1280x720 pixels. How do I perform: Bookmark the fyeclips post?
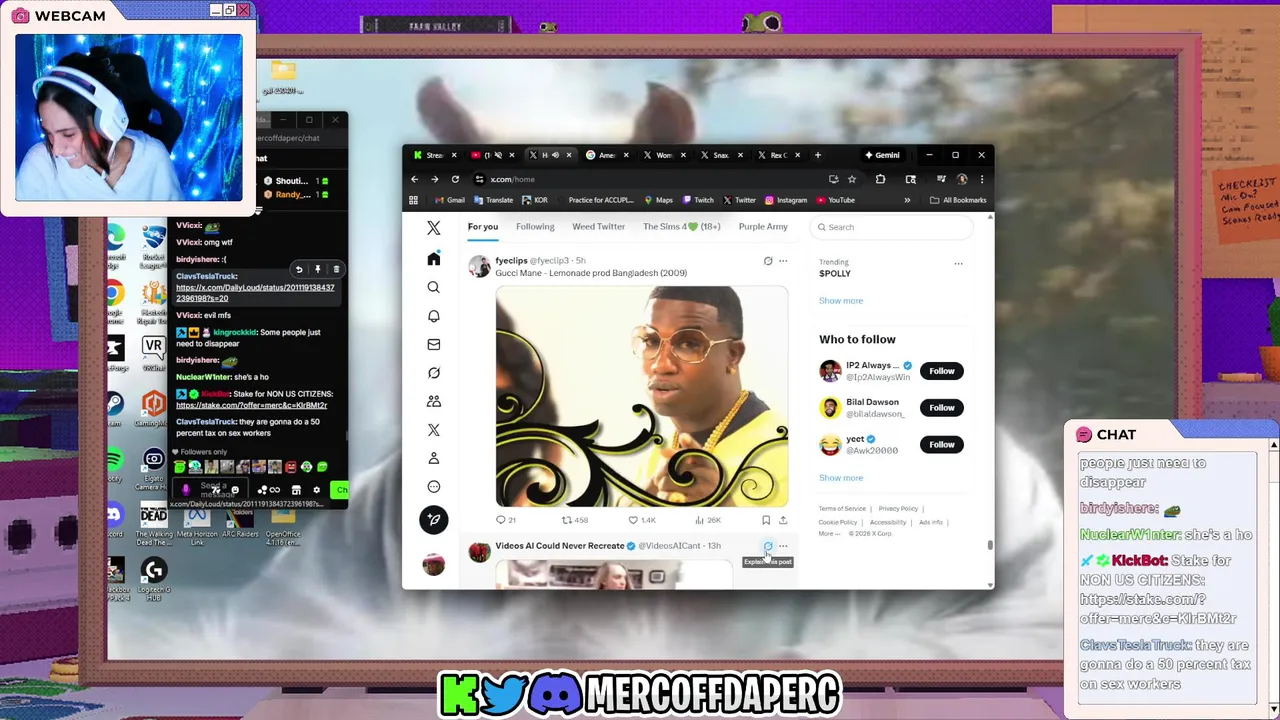[766, 520]
